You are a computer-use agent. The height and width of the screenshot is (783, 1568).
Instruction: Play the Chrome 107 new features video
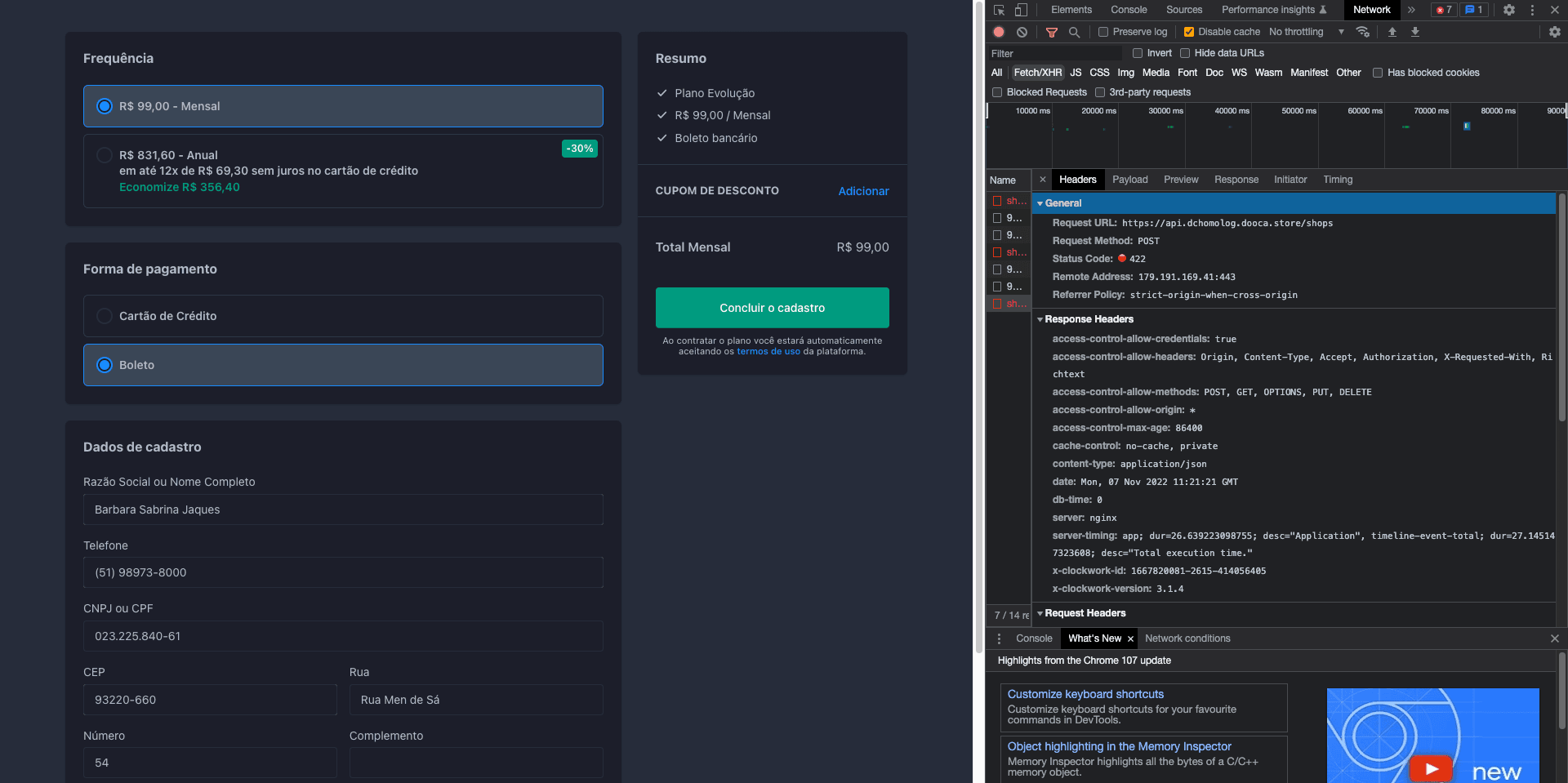pos(1432,768)
